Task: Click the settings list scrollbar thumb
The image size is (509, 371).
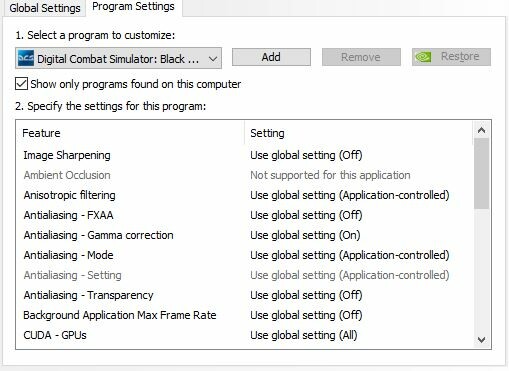Action: [481, 174]
